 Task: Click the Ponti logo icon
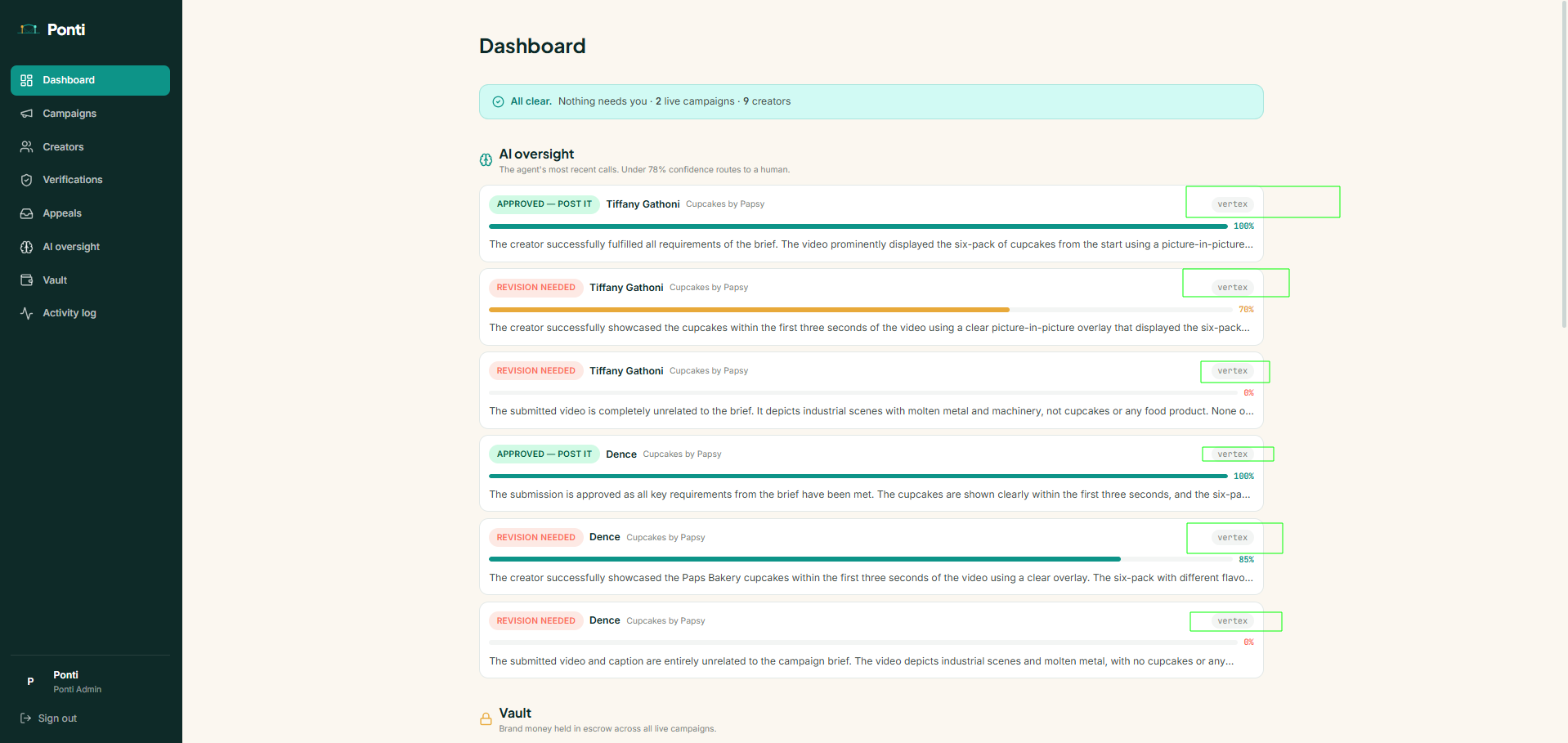coord(29,29)
